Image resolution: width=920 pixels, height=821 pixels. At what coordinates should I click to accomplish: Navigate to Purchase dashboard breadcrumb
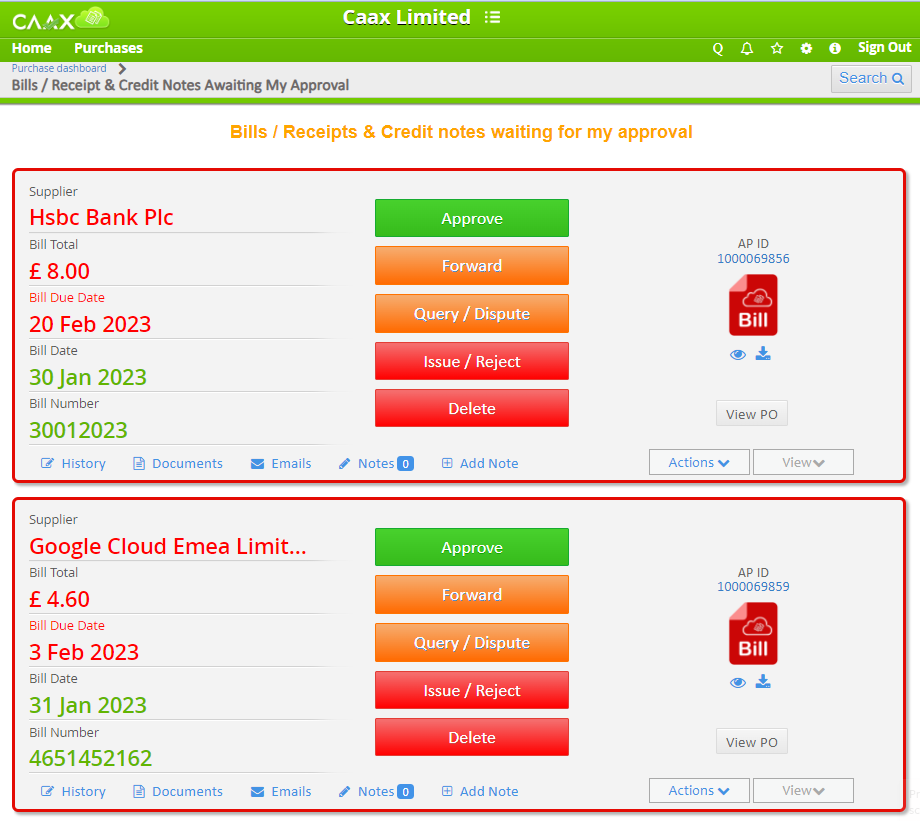click(x=59, y=68)
